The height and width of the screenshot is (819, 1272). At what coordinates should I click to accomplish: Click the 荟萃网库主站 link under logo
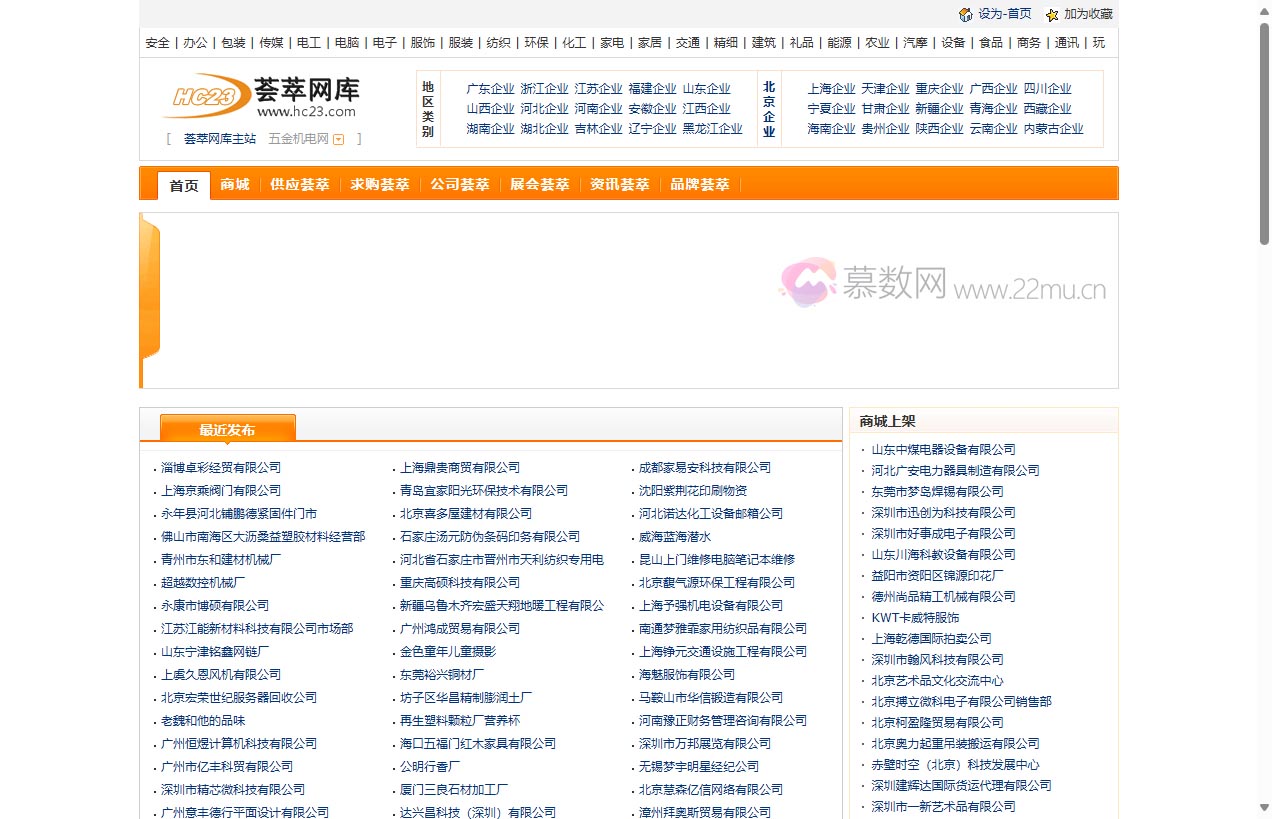220,139
